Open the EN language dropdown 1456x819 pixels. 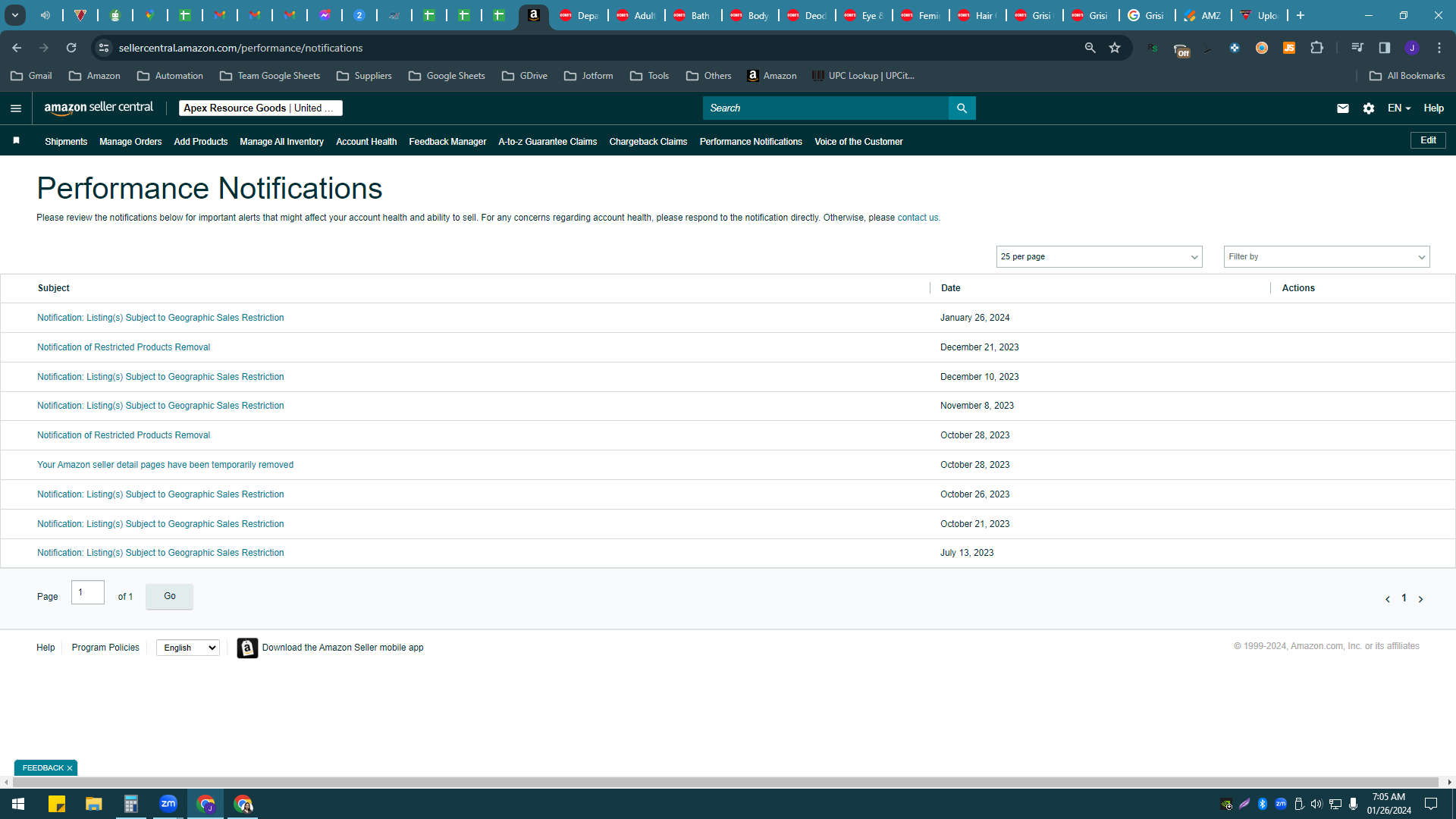click(x=1399, y=108)
